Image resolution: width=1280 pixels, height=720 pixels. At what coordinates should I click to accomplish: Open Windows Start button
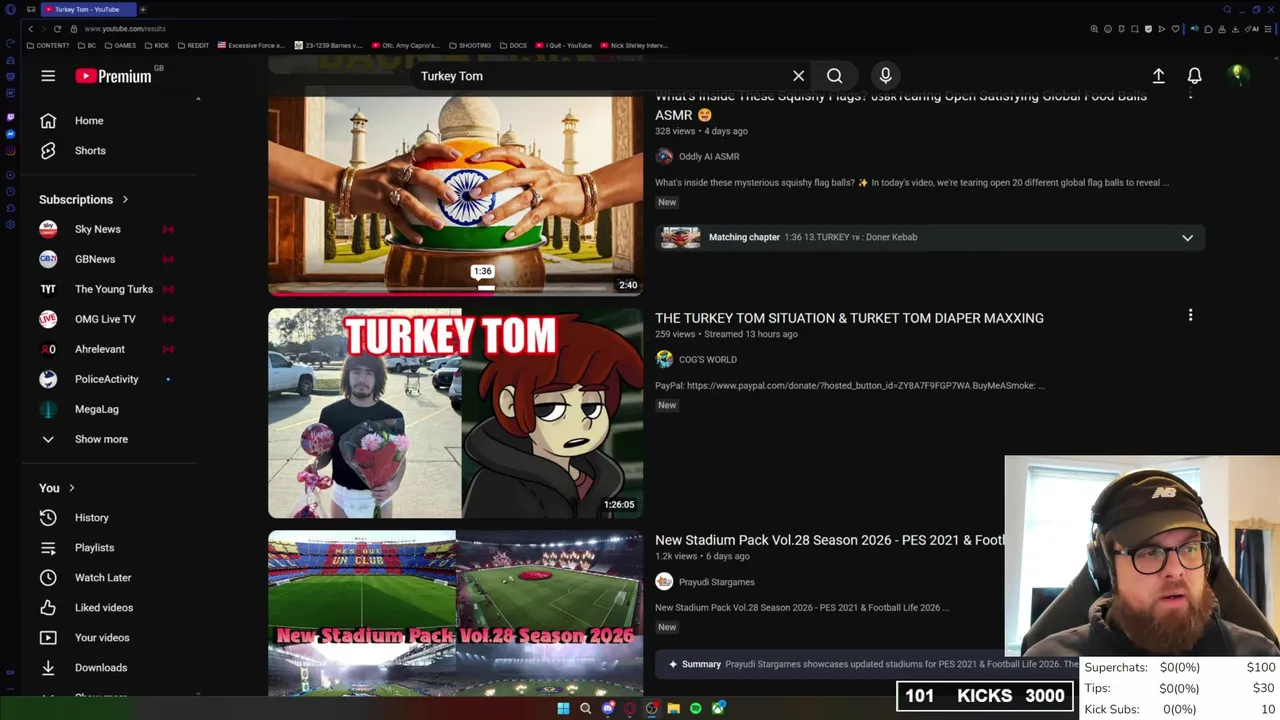563,708
